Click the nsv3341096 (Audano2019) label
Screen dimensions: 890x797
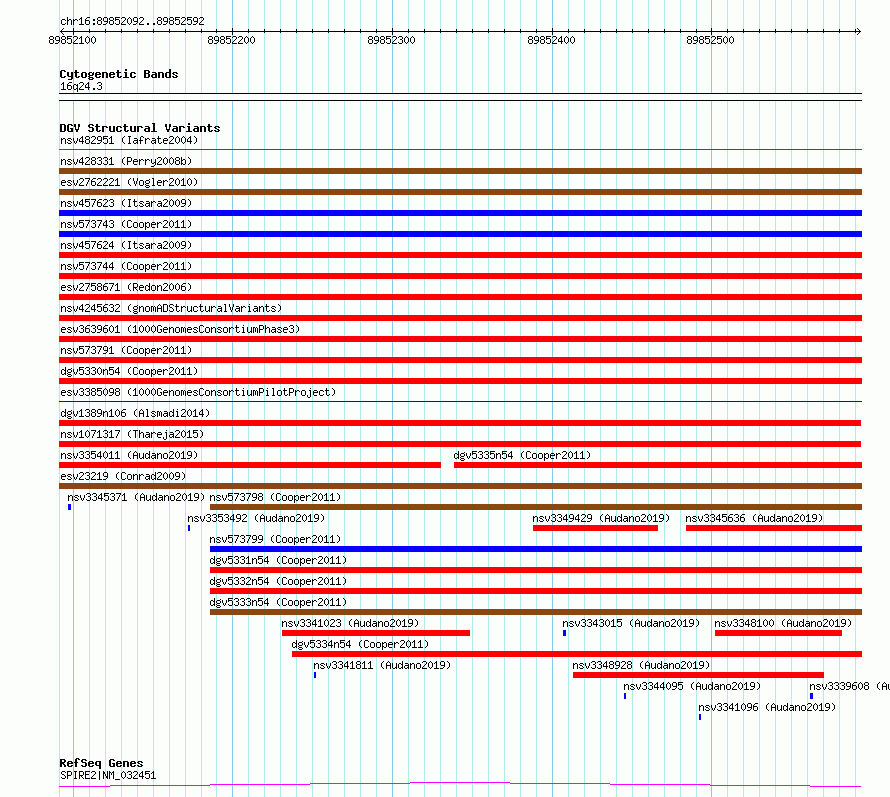[x=767, y=707]
